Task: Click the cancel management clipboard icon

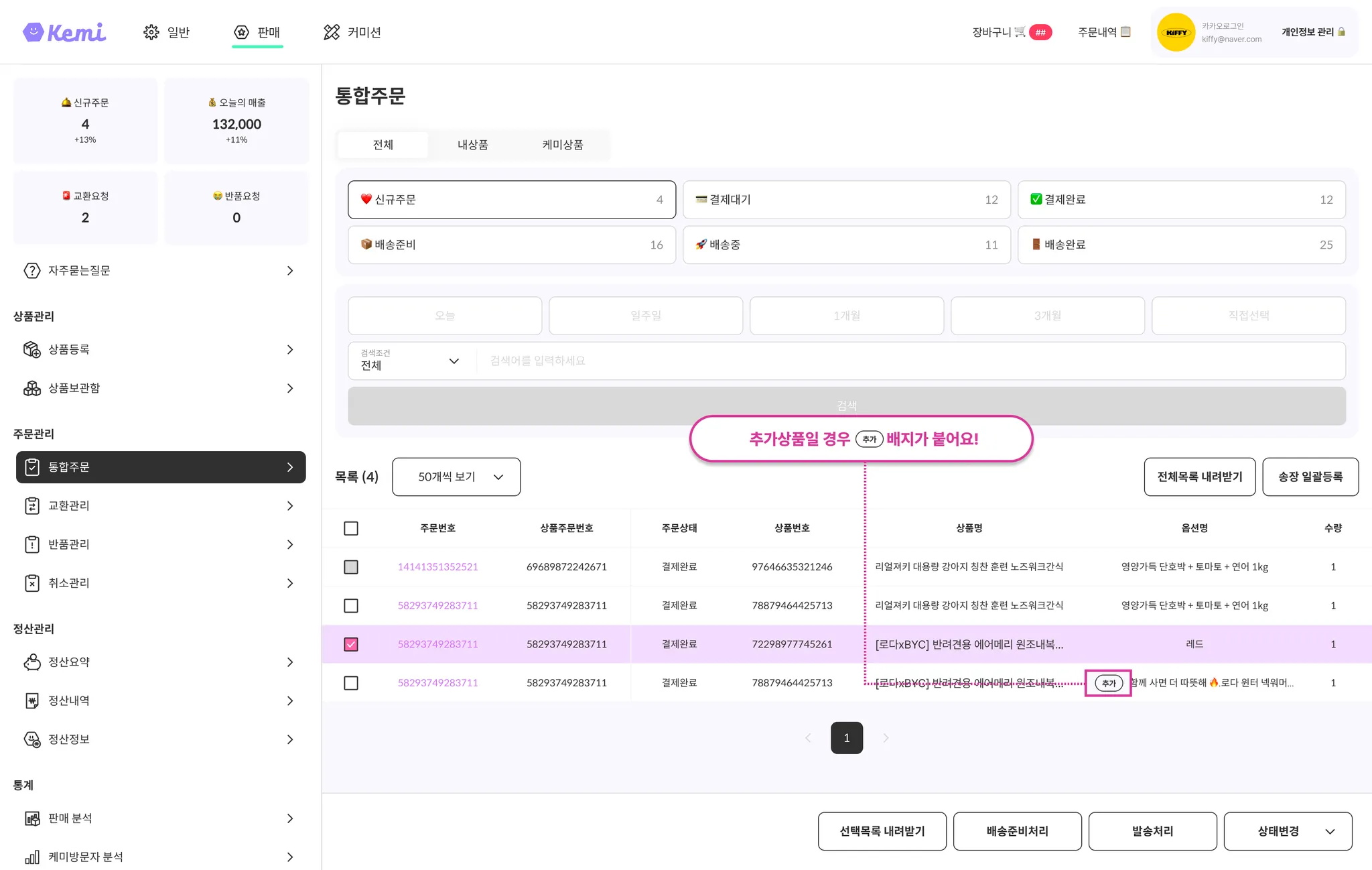Action: click(x=31, y=583)
